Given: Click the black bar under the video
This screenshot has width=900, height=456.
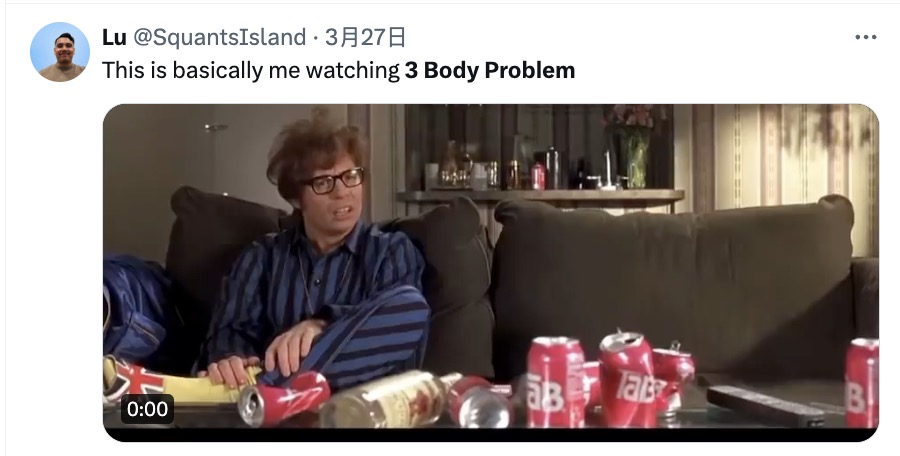Looking at the screenshot, I should [491, 435].
